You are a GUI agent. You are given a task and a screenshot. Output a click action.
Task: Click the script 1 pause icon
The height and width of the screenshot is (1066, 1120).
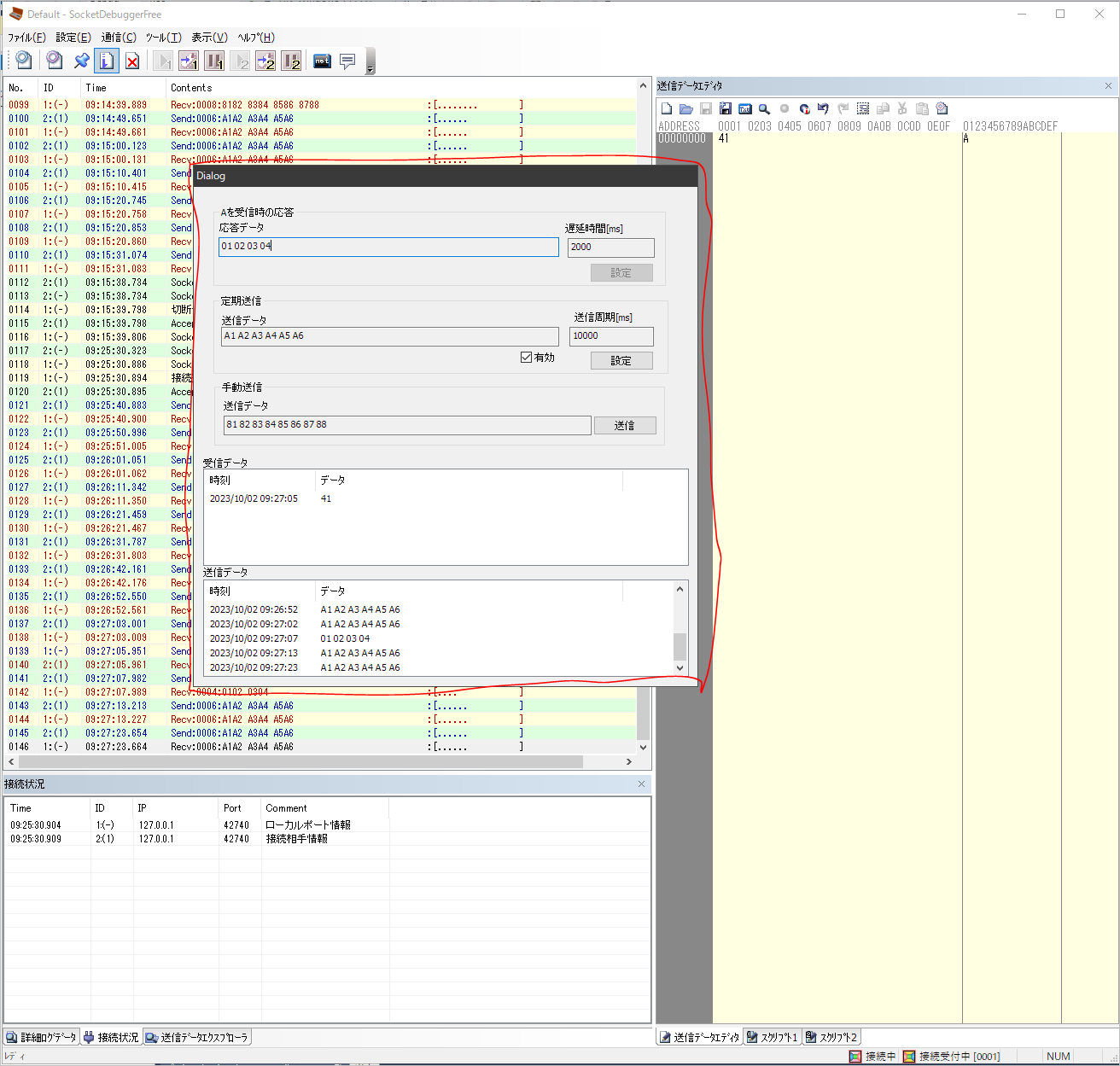click(214, 61)
